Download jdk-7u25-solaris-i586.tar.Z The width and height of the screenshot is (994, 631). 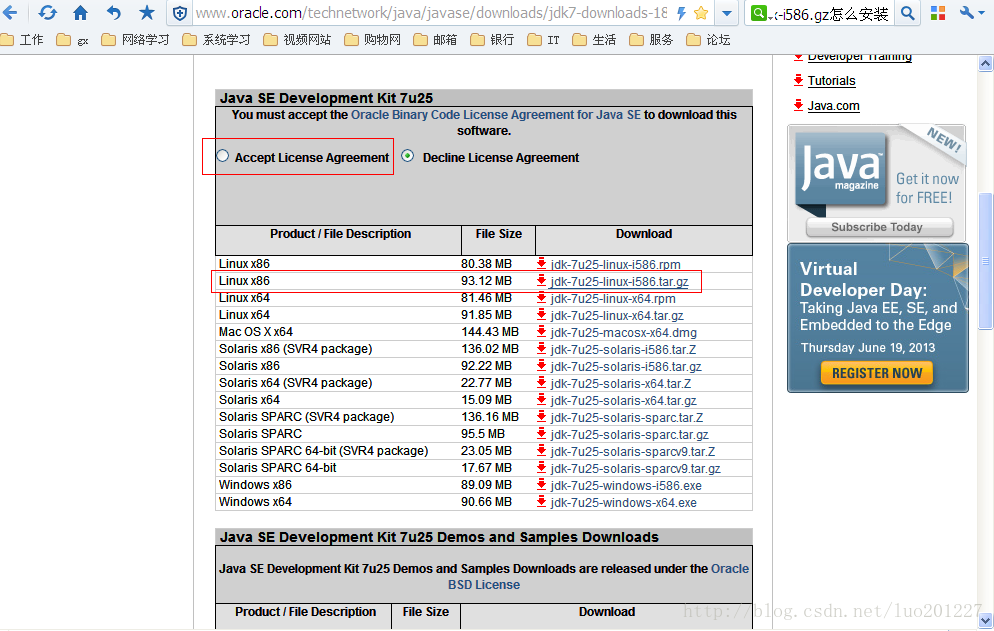pyautogui.click(x=623, y=350)
